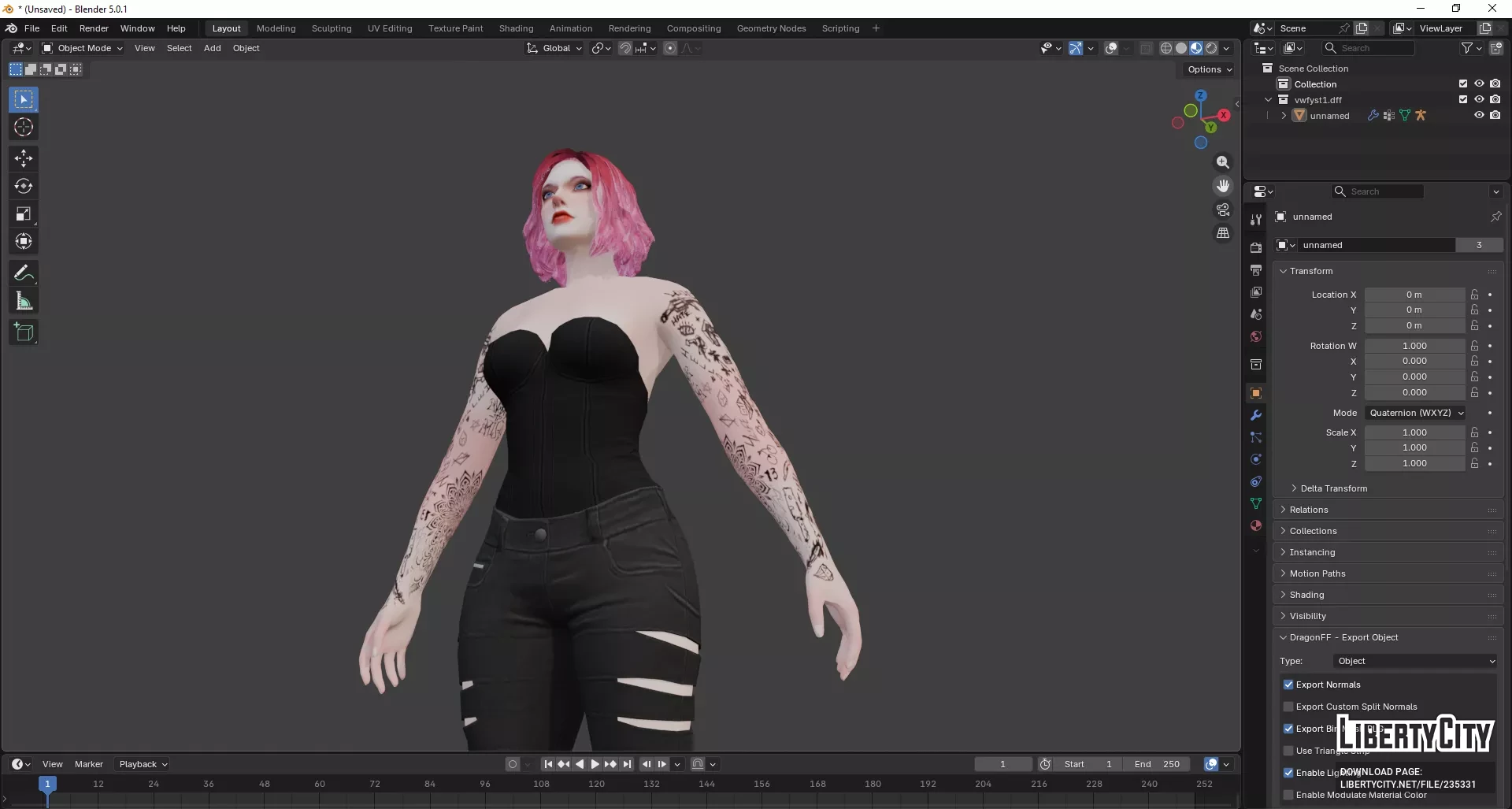Switch to the Shading workspace tab

pos(516,28)
